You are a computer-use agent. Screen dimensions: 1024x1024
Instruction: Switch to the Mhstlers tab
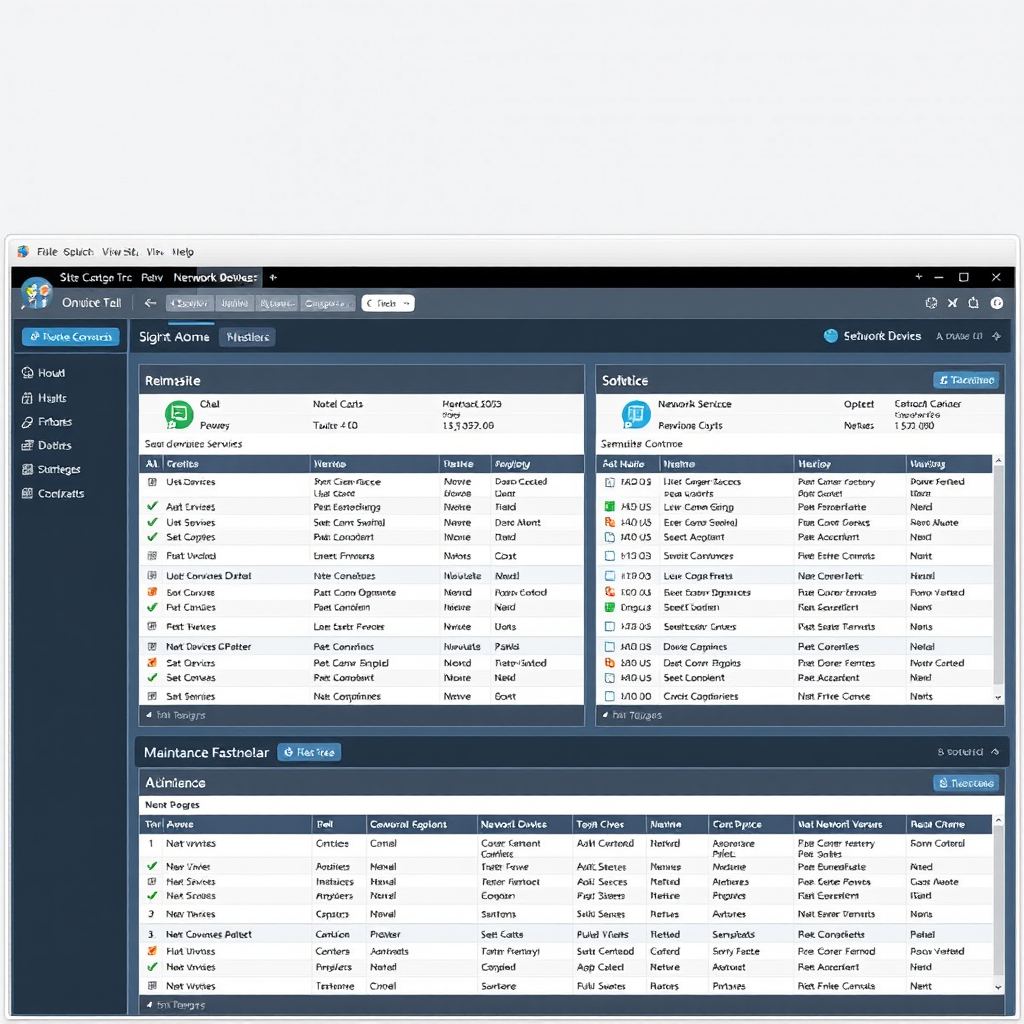tap(248, 337)
